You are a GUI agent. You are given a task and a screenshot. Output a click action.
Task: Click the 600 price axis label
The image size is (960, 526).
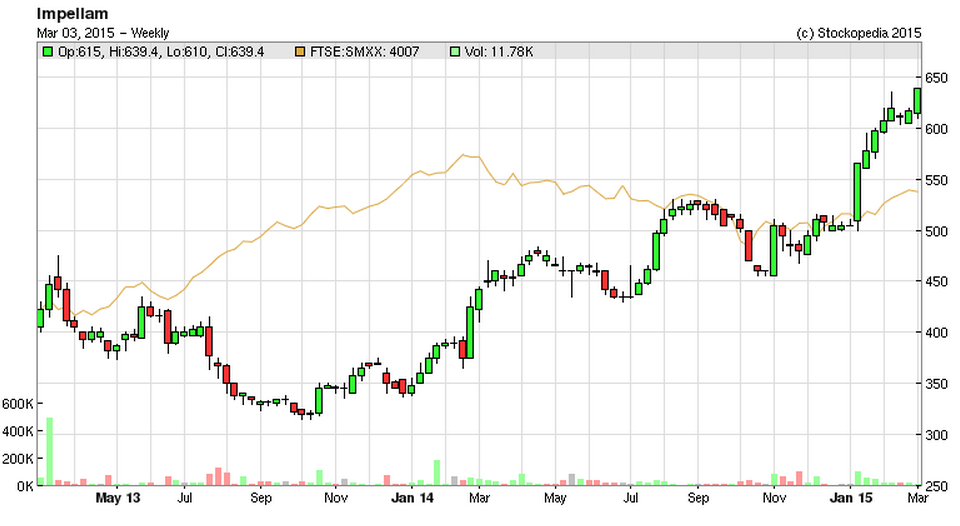(x=937, y=129)
